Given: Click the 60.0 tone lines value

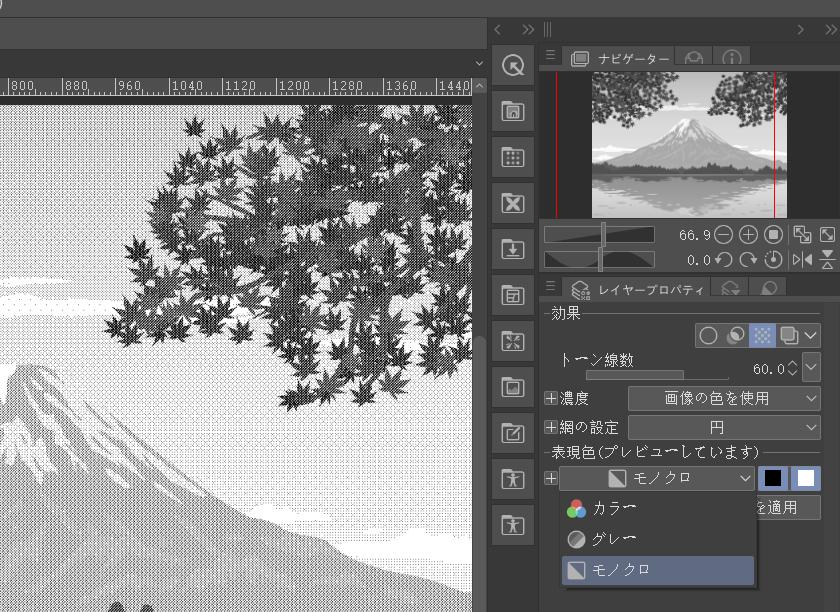Looking at the screenshot, I should (x=768, y=369).
